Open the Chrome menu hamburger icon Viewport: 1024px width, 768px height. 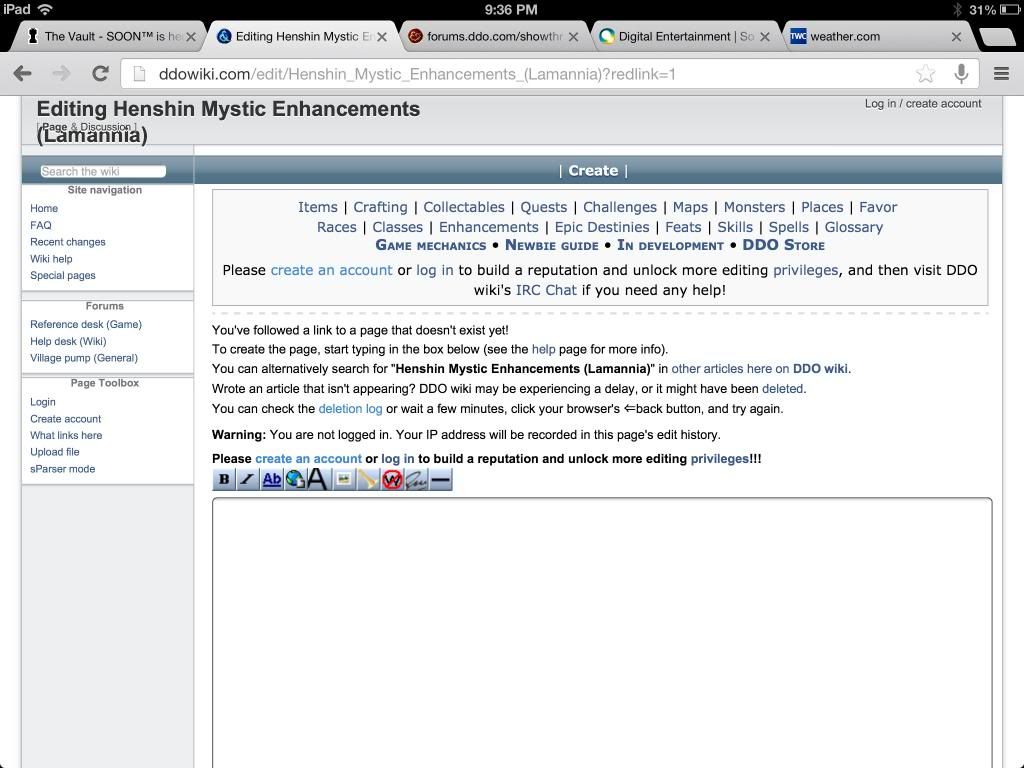coord(1001,74)
